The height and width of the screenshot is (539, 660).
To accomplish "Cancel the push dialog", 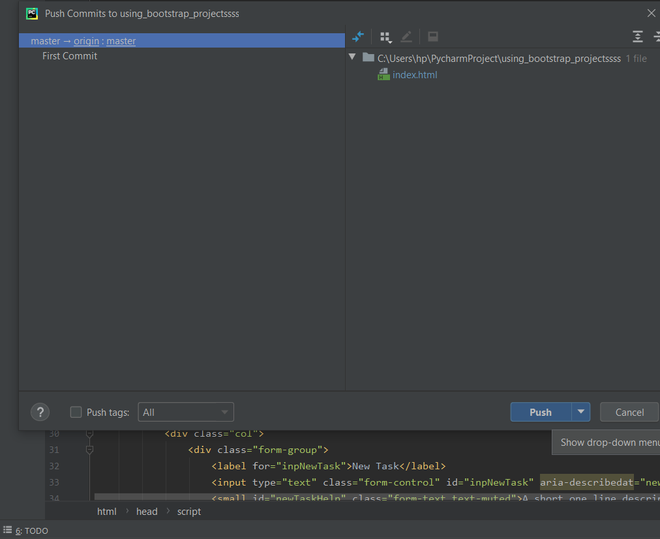I will pyautogui.click(x=629, y=412).
